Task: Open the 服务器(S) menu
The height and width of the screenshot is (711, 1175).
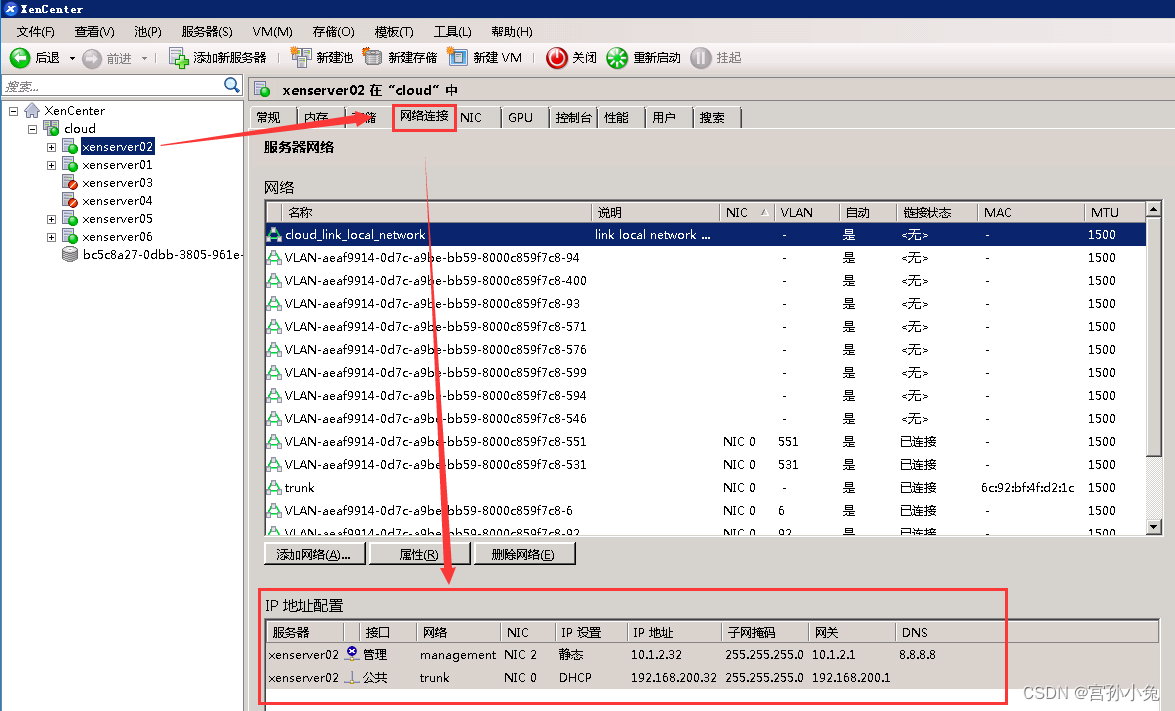Action: (x=206, y=31)
